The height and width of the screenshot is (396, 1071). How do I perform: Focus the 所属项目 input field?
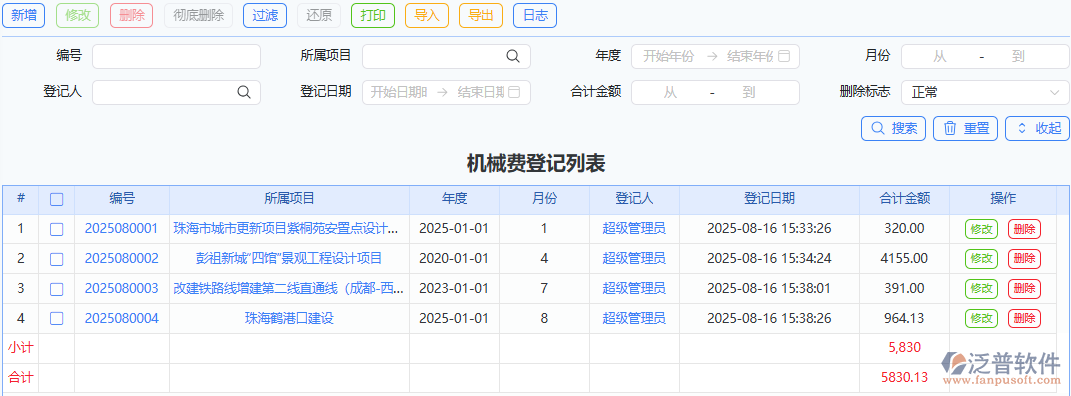(x=446, y=56)
